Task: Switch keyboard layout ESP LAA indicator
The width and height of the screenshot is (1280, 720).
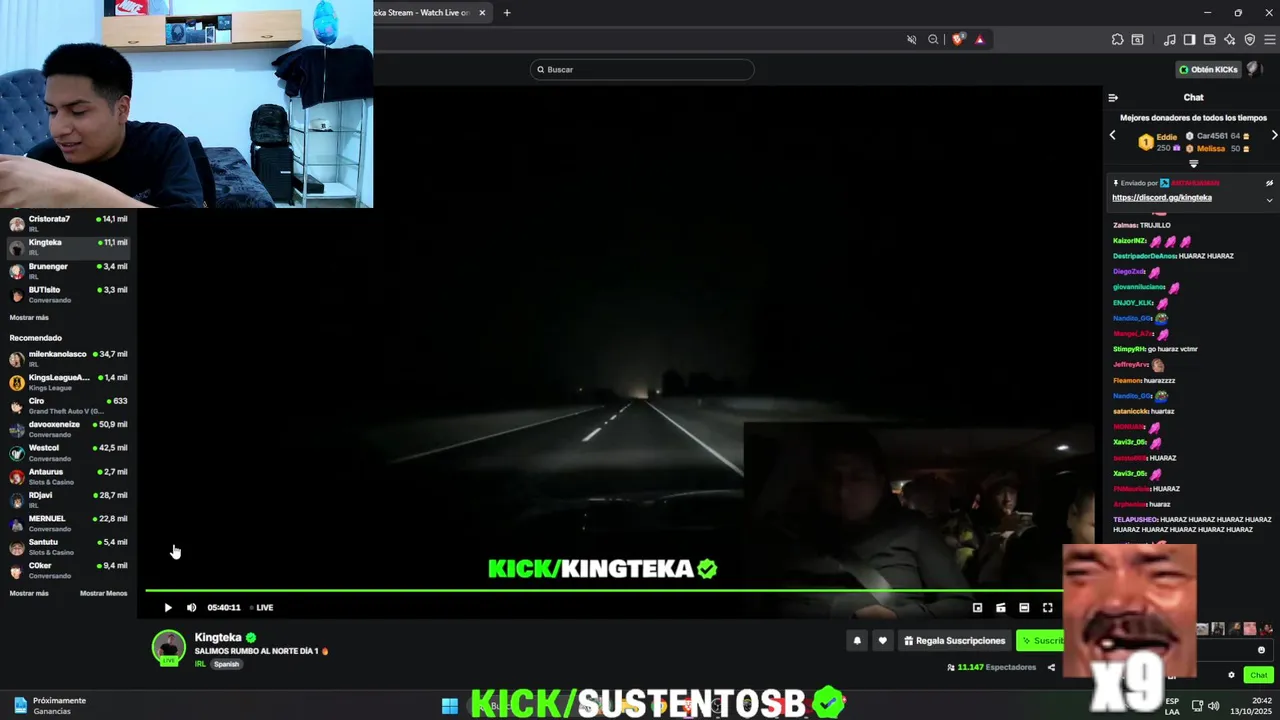Action: point(1172,705)
